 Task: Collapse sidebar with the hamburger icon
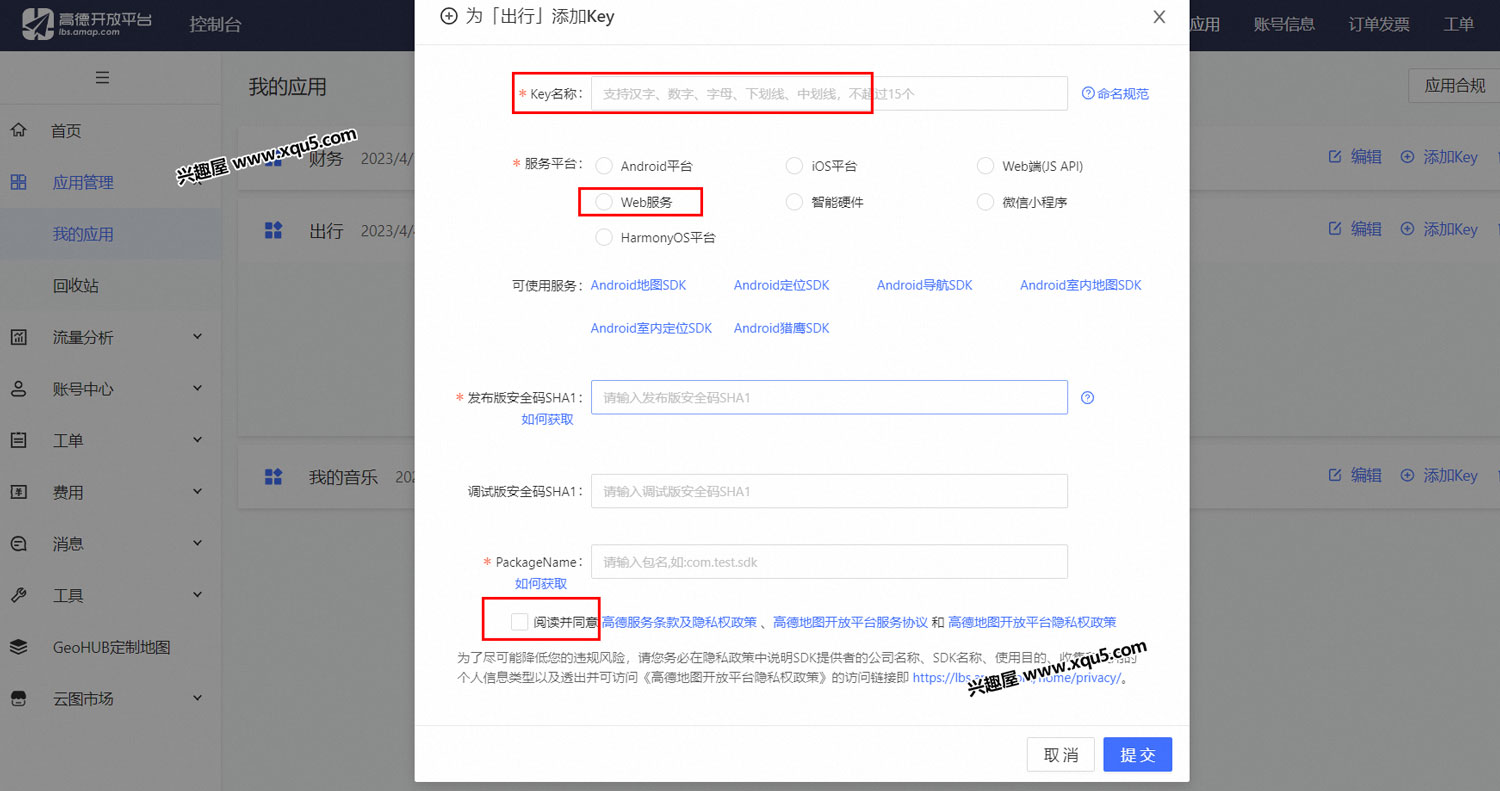(102, 77)
